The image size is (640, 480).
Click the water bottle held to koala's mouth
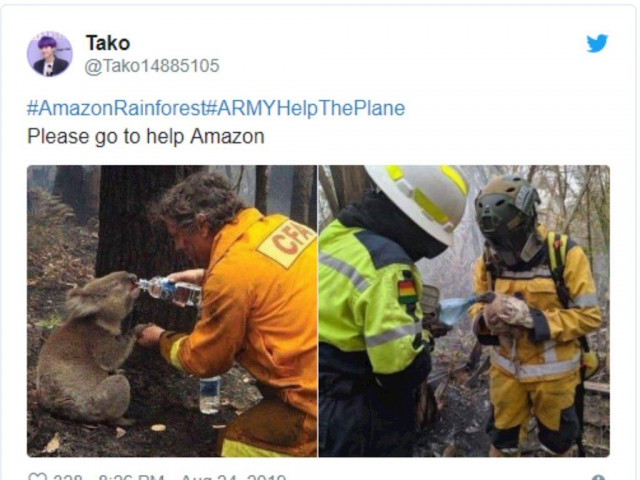[169, 290]
